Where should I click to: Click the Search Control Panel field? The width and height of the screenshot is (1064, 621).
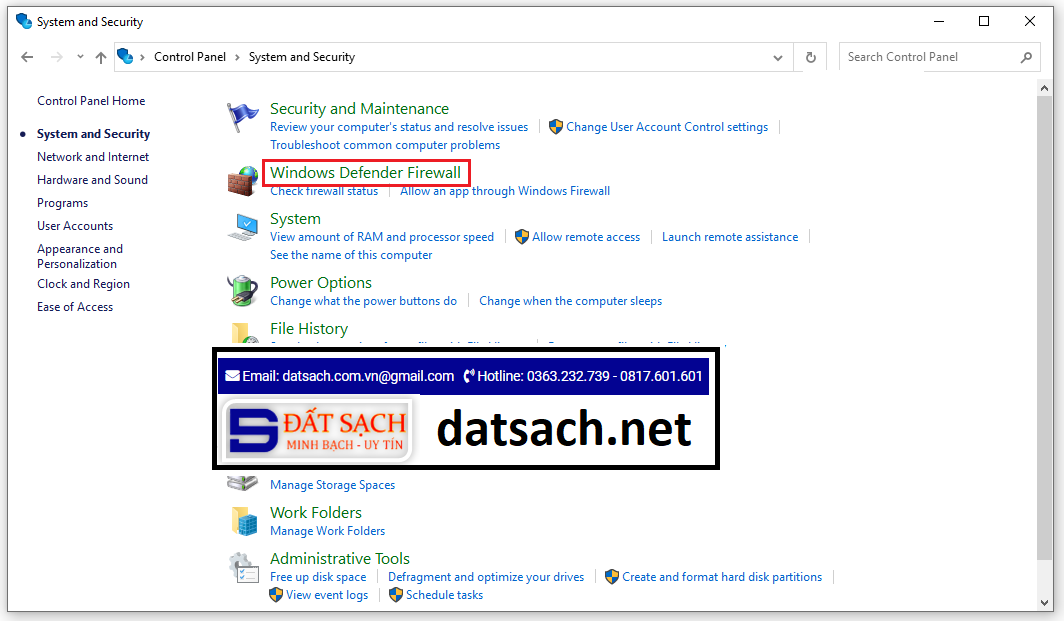(930, 58)
